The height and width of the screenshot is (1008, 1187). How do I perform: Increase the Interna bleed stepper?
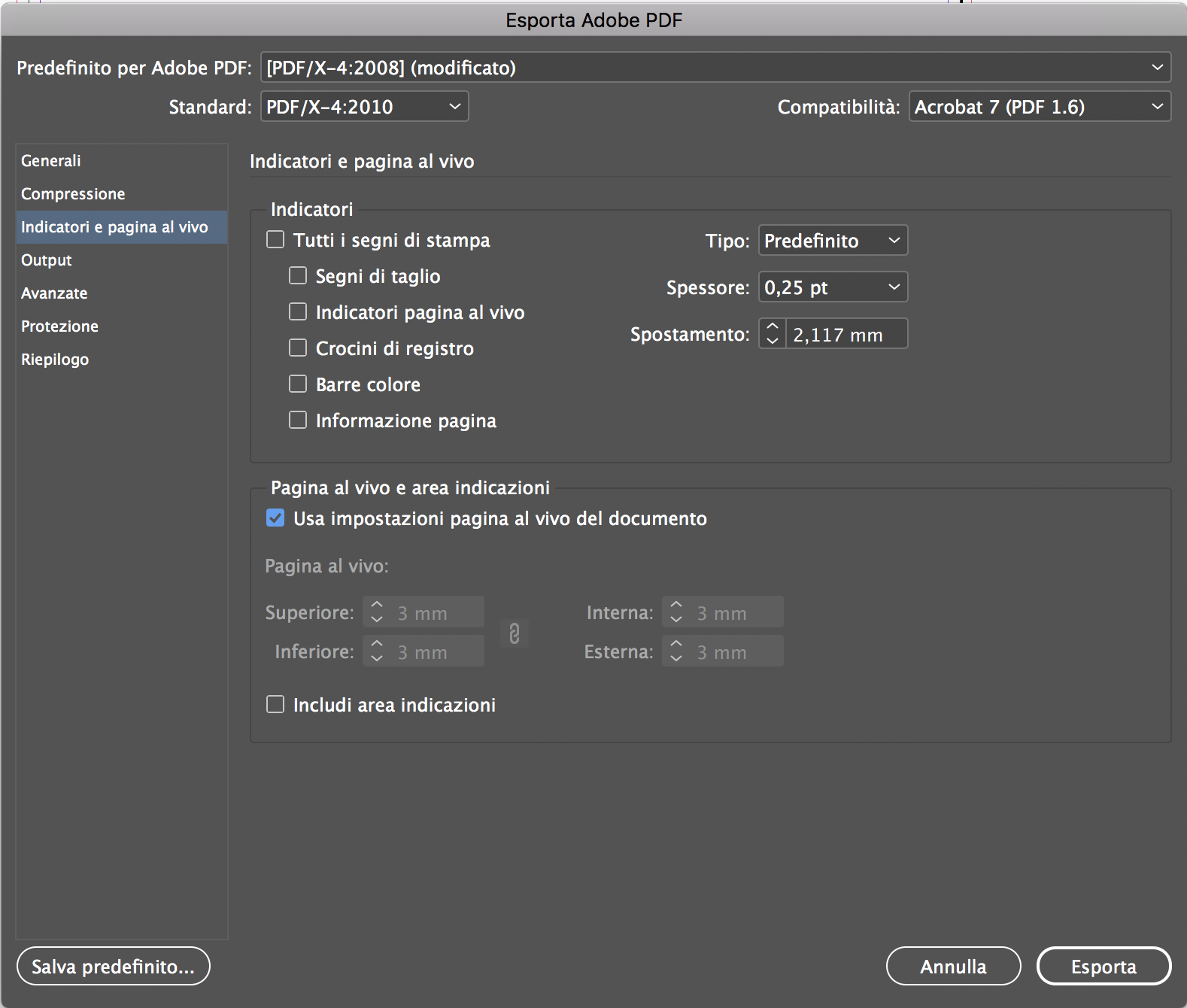click(676, 604)
